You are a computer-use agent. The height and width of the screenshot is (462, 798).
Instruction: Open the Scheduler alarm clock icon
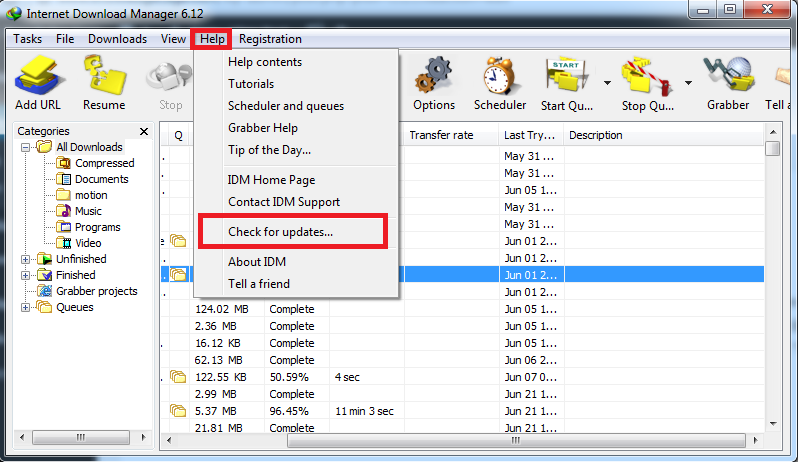tap(499, 75)
